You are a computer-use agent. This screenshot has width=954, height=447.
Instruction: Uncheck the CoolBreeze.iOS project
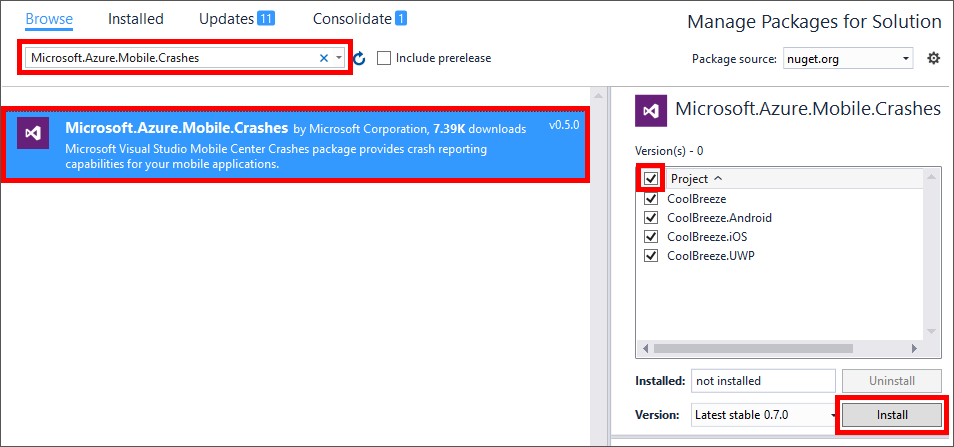[651, 236]
